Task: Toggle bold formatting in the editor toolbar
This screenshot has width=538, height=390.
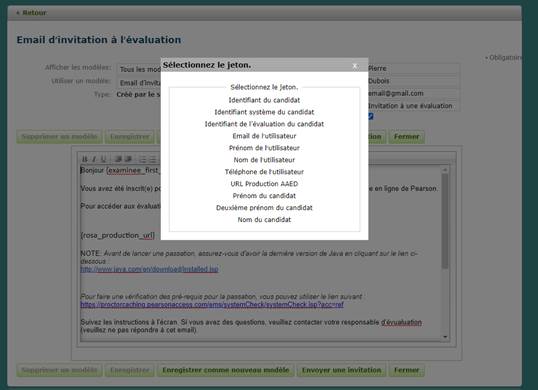Action: click(x=85, y=159)
